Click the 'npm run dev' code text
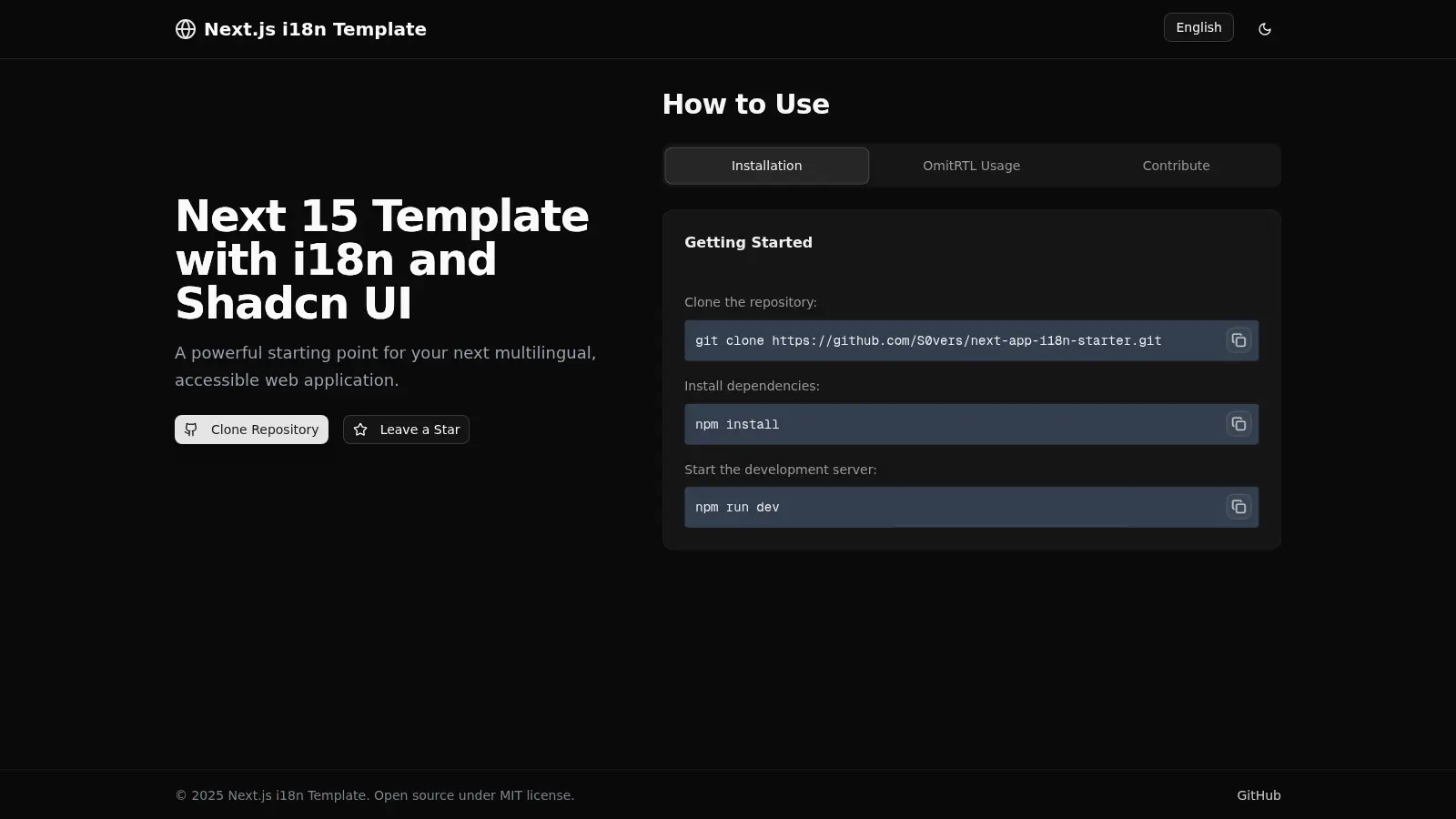 tap(737, 507)
